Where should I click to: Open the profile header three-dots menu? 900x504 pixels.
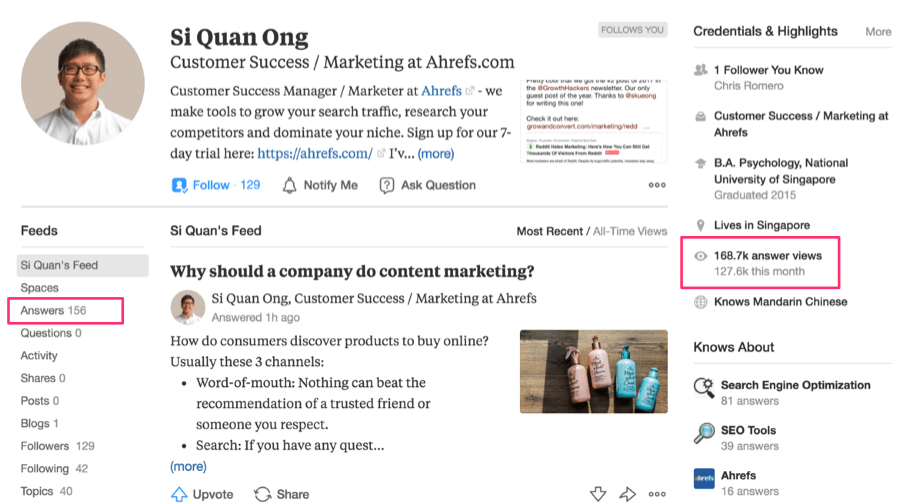657,185
